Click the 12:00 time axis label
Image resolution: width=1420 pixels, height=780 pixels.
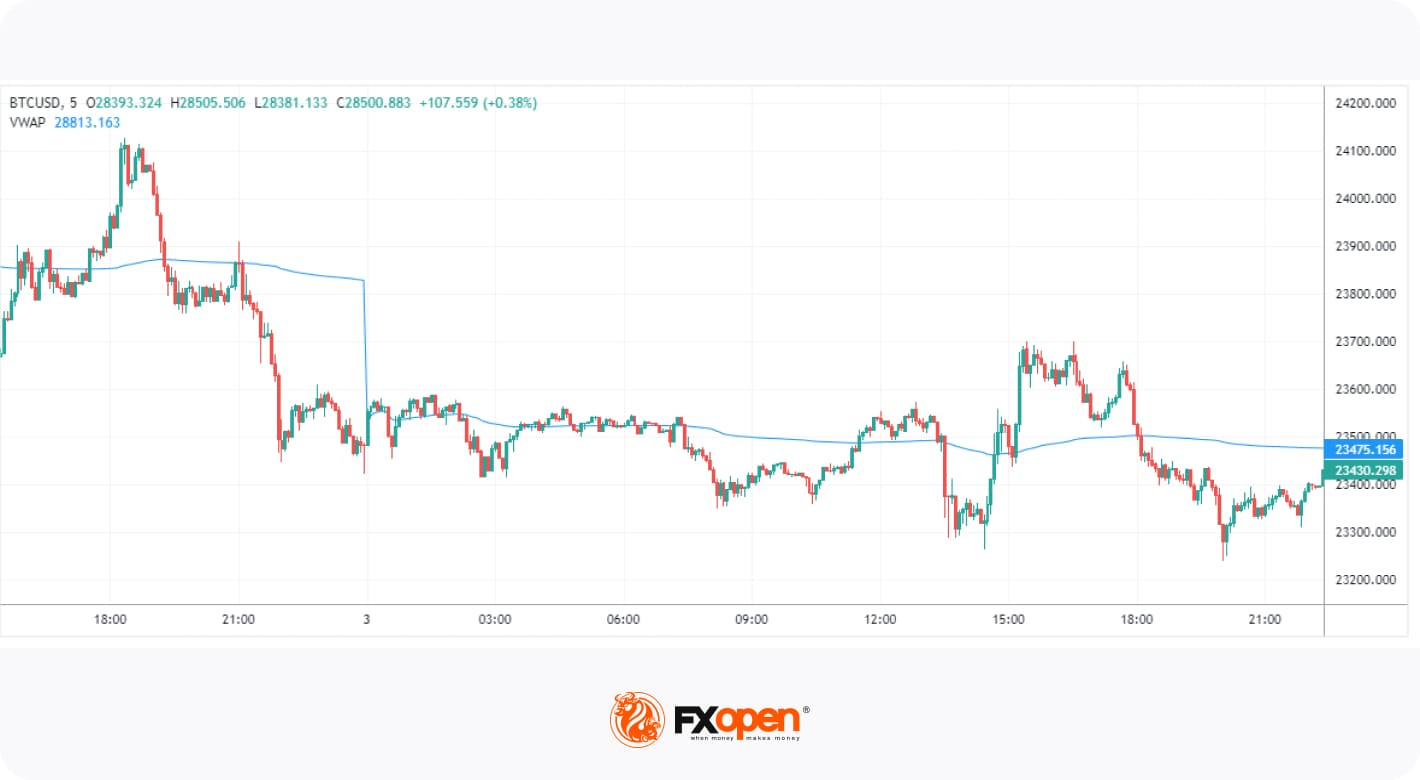coord(880,620)
